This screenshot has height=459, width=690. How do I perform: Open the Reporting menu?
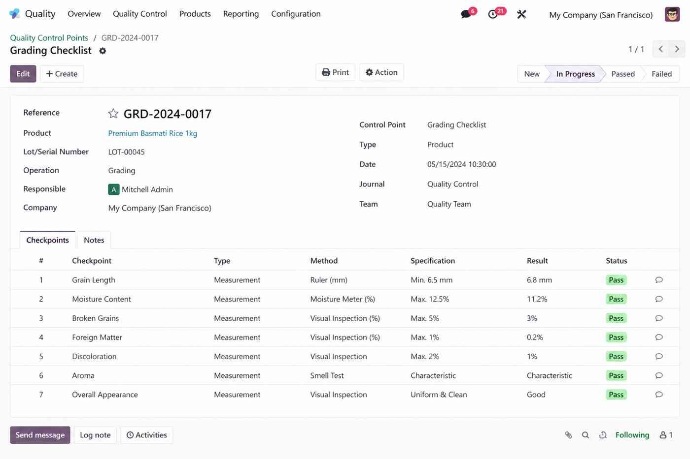click(240, 14)
